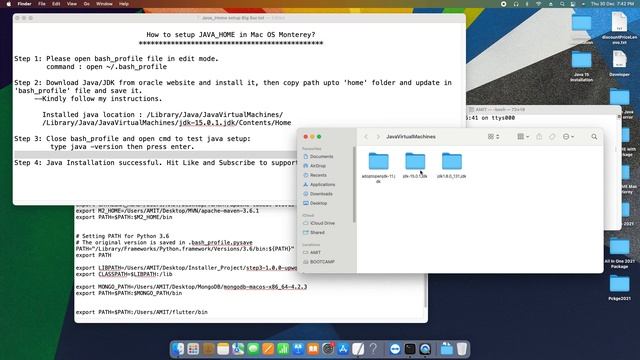
Task: Open Launchpad from the Dock
Action: pyautogui.click(x=193, y=349)
